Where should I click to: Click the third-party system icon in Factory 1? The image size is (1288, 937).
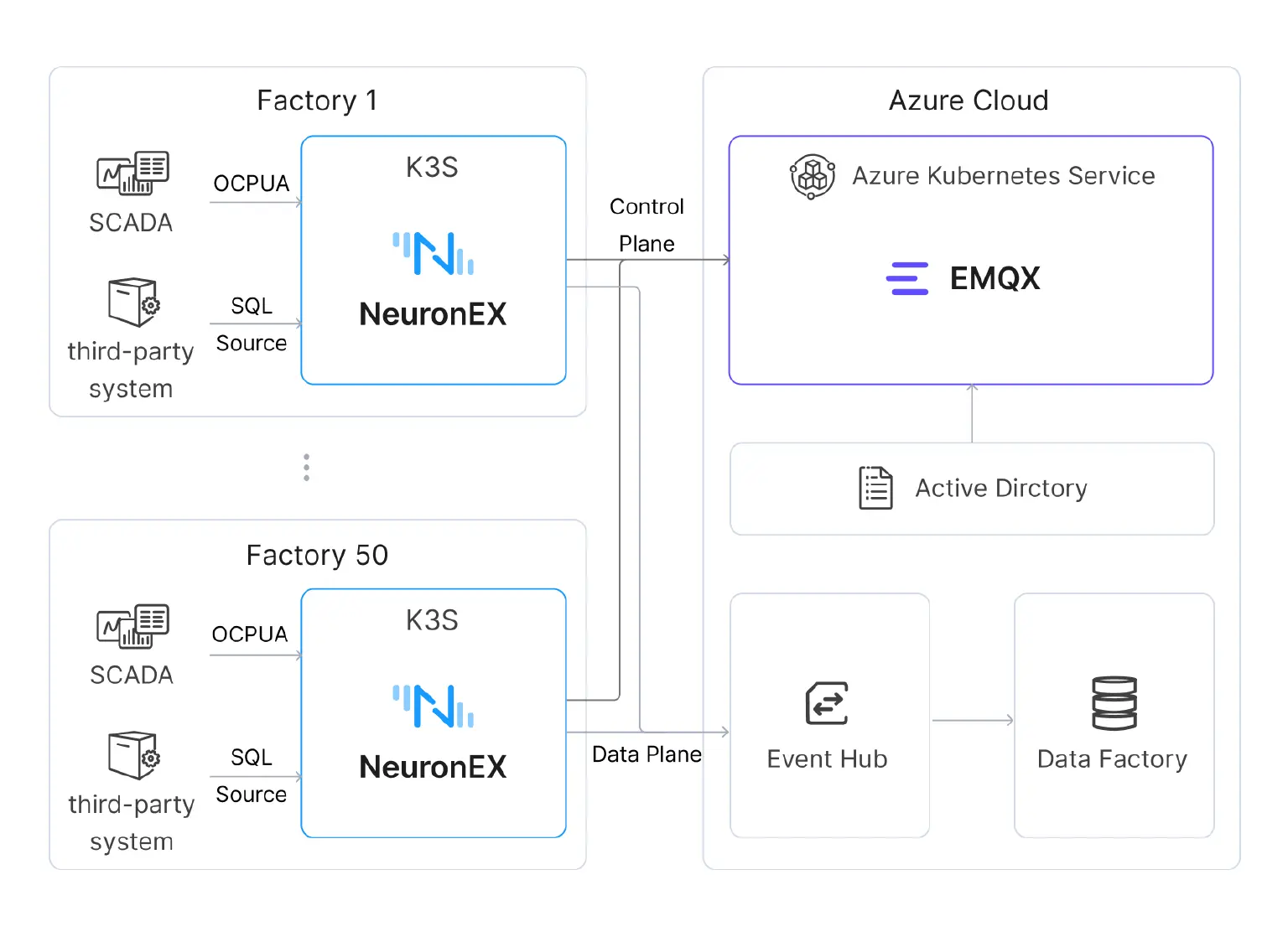tap(133, 302)
